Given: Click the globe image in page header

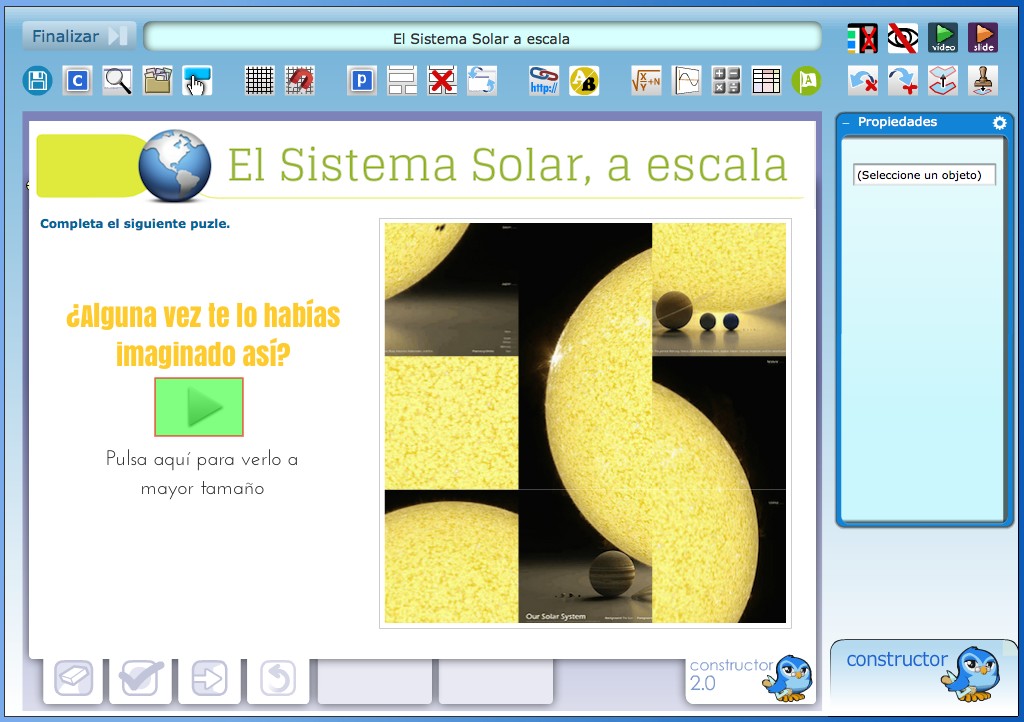Looking at the screenshot, I should point(174,166).
